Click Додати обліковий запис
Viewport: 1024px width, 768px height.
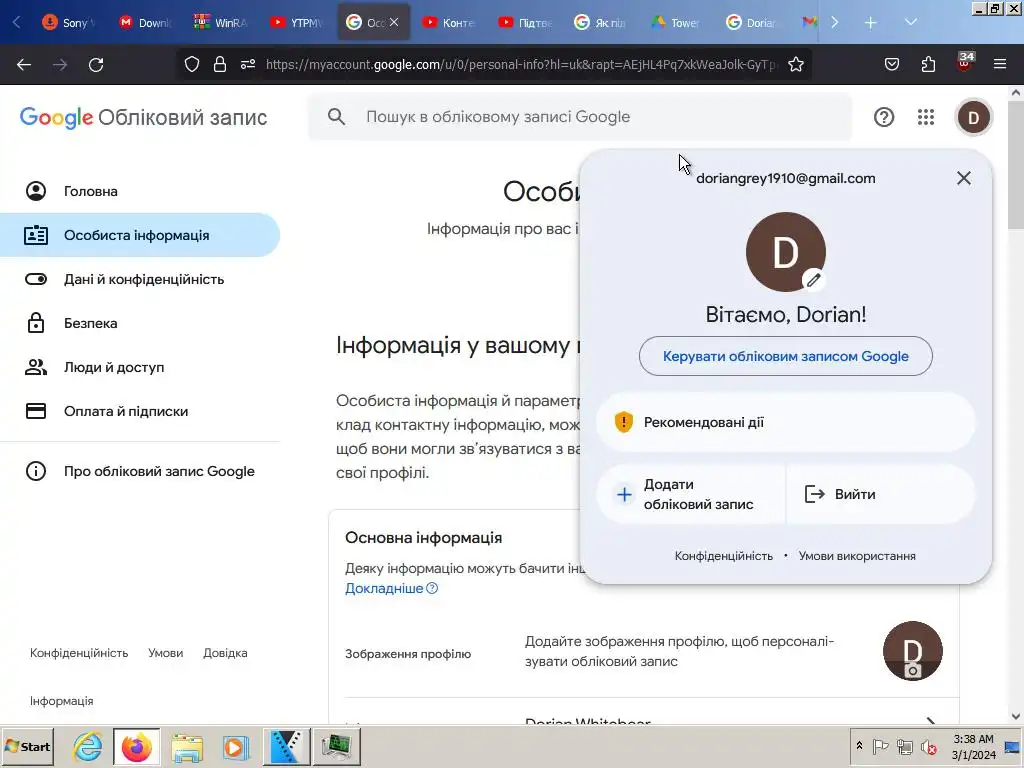[691, 494]
